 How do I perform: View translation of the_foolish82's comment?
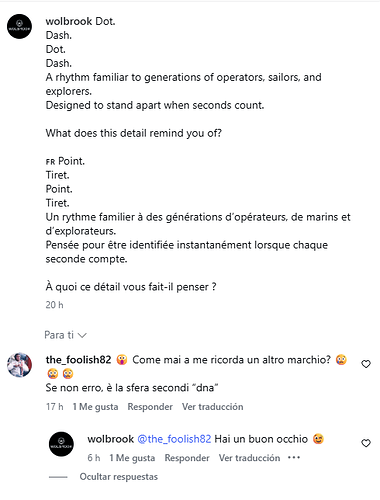(x=212, y=407)
